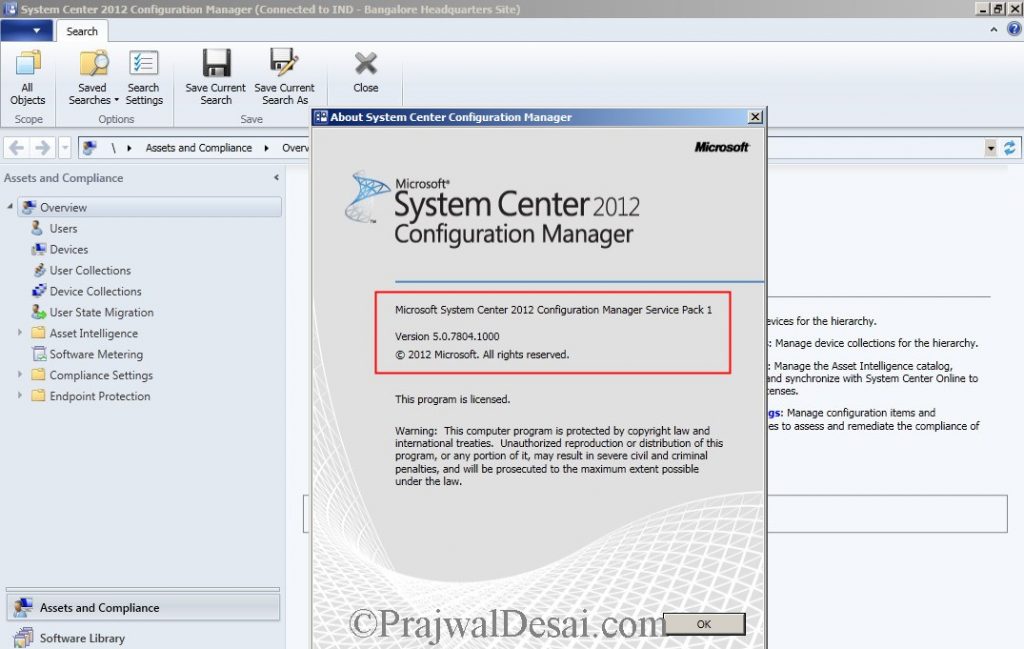The height and width of the screenshot is (649, 1024).
Task: Click OK in the About dialog
Action: click(704, 624)
